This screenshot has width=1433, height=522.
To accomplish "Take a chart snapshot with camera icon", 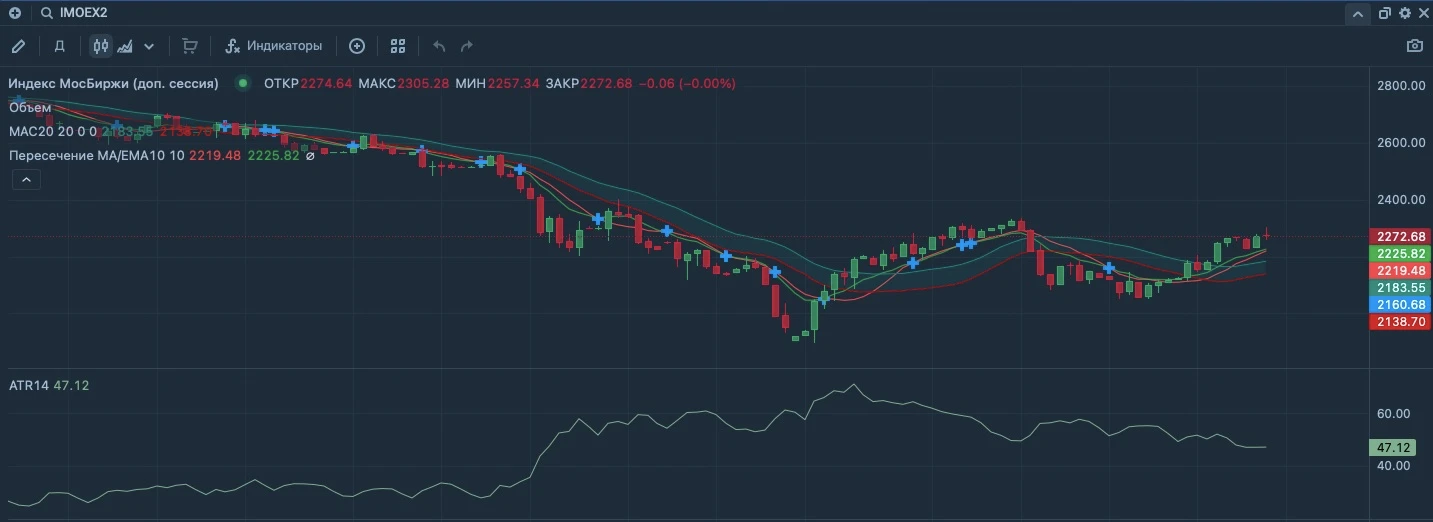I will (1415, 46).
